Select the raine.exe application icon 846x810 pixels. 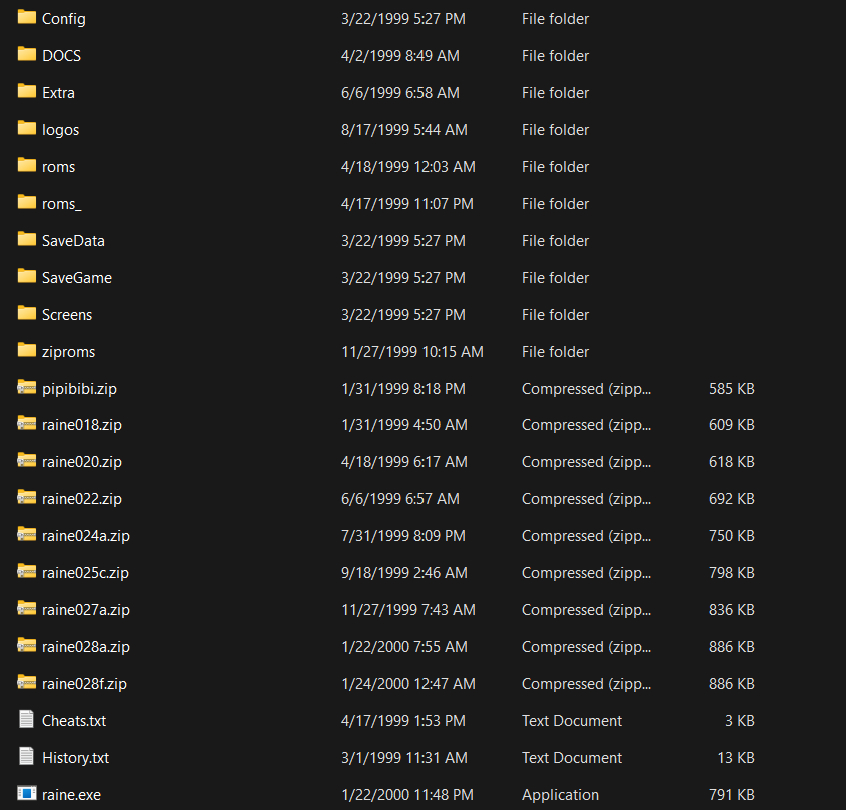pyautogui.click(x=27, y=795)
